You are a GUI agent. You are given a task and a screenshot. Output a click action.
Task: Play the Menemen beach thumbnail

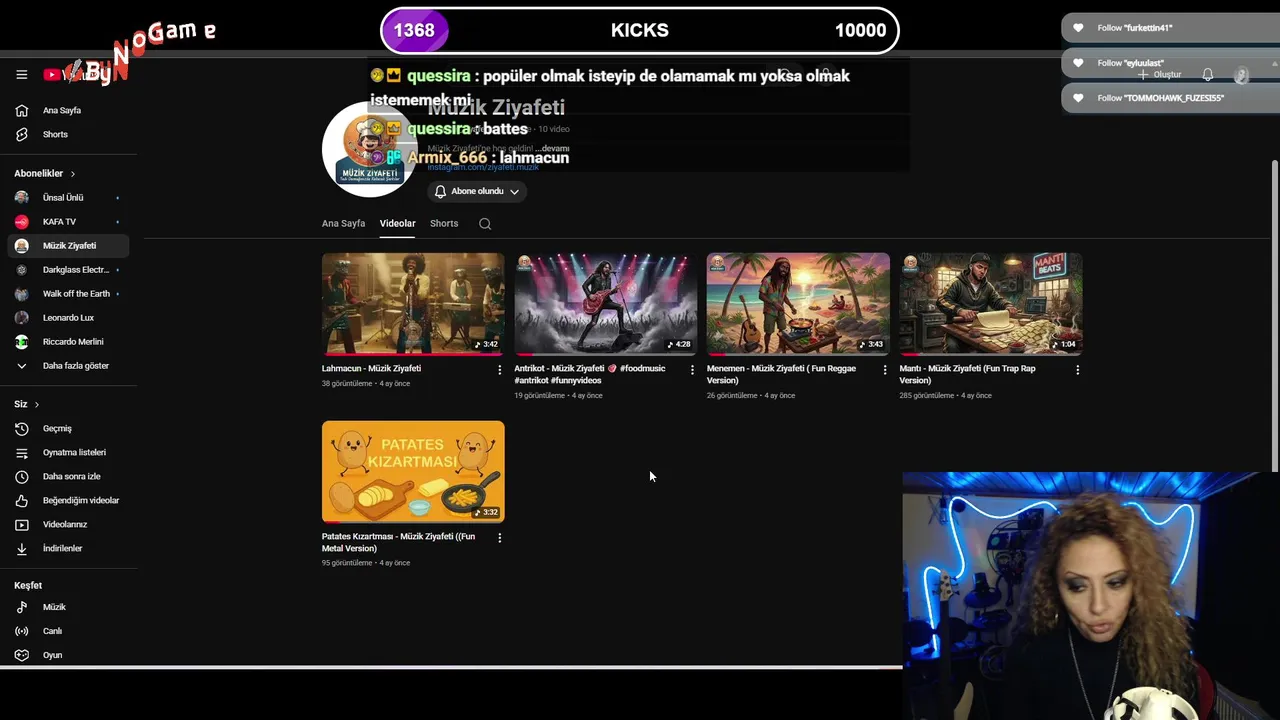pos(798,304)
